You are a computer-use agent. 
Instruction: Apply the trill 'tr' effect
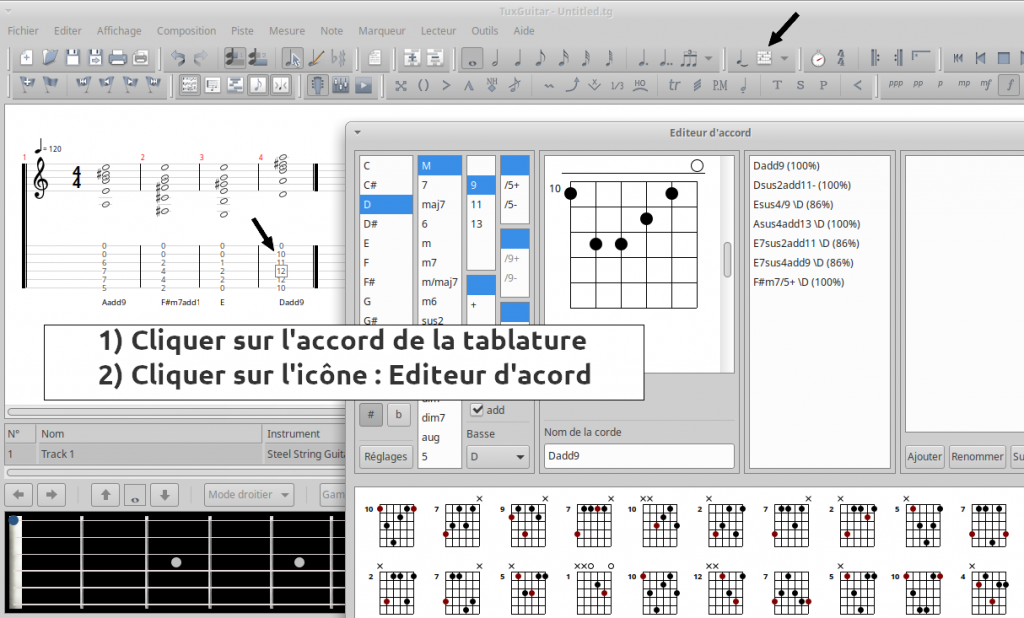click(x=673, y=86)
